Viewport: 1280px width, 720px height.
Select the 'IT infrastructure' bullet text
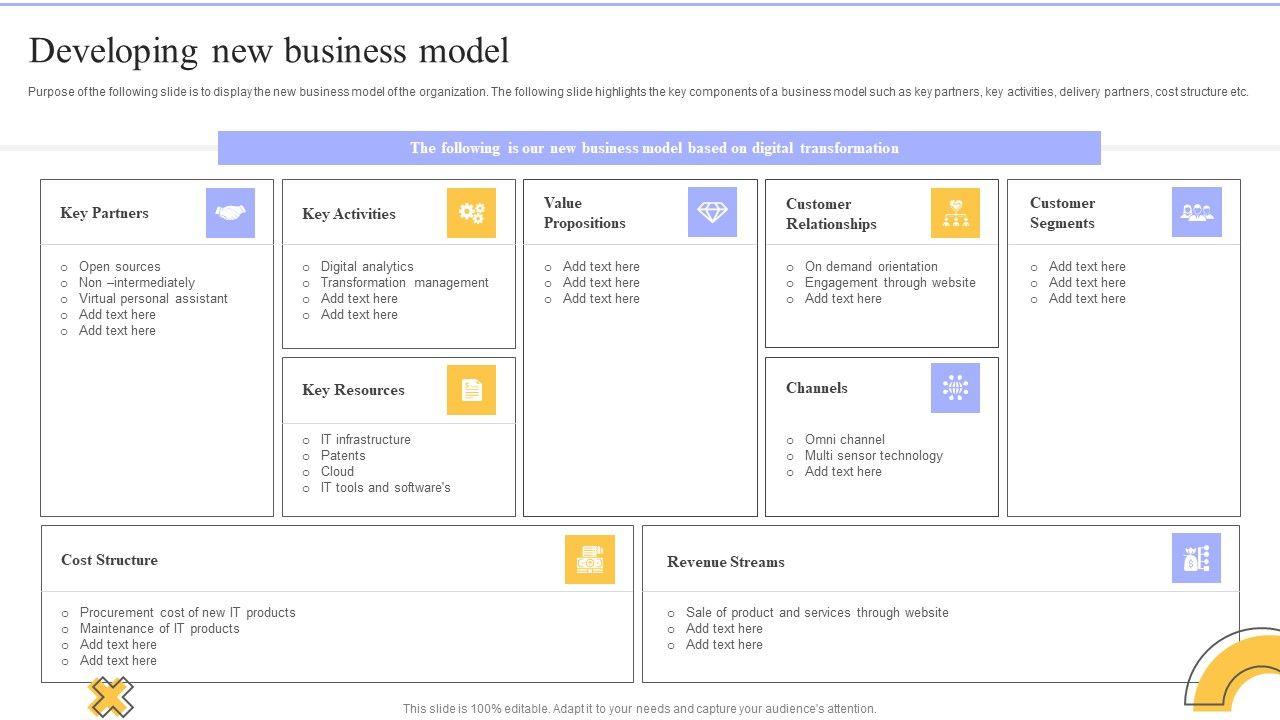coord(365,440)
